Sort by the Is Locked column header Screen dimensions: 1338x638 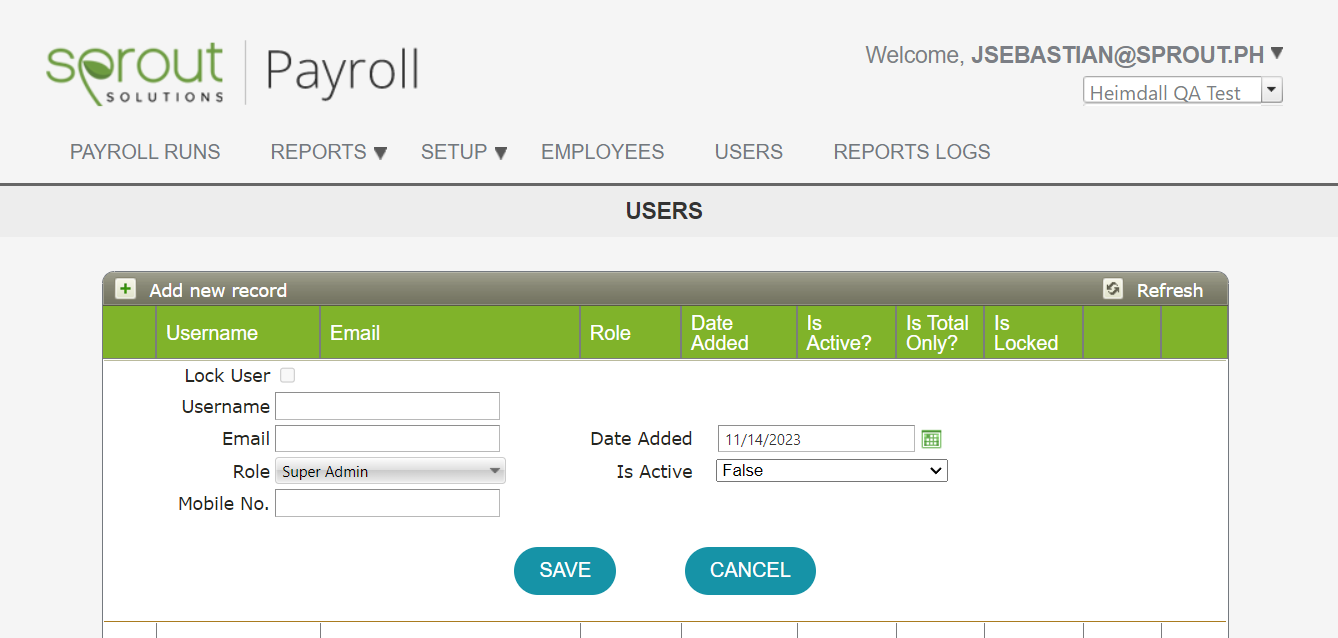(x=1026, y=333)
